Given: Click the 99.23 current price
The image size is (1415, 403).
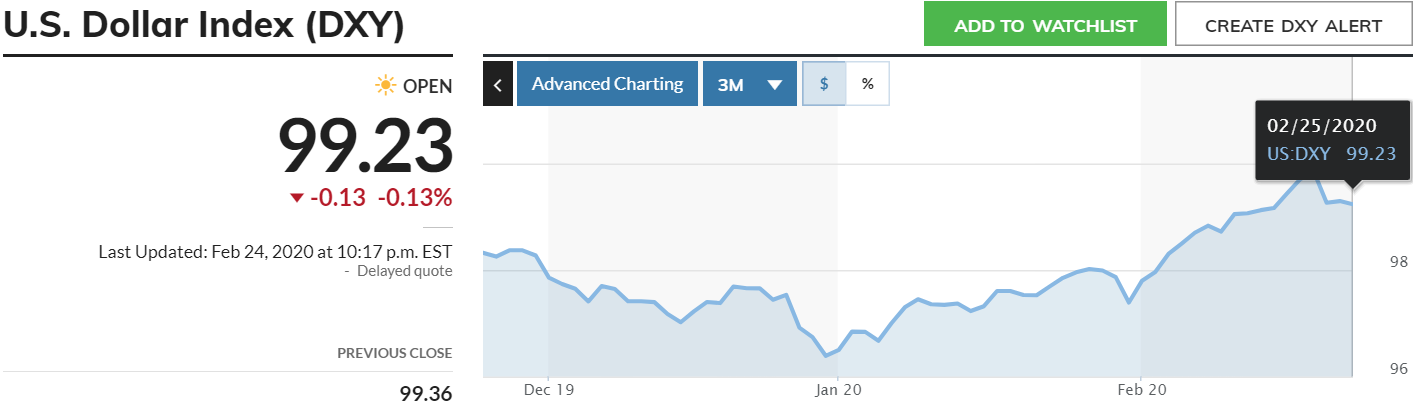Looking at the screenshot, I should tap(365, 146).
